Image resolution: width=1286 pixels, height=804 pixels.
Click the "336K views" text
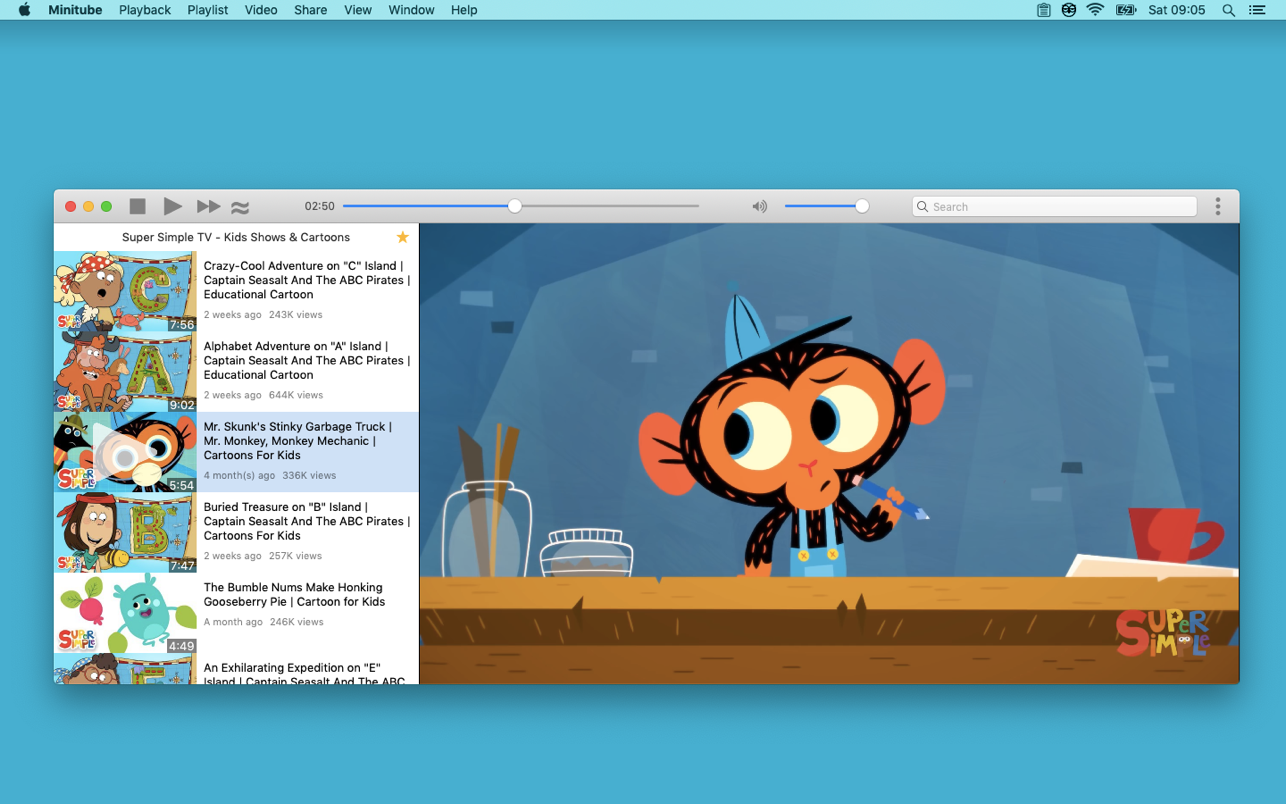click(x=309, y=476)
